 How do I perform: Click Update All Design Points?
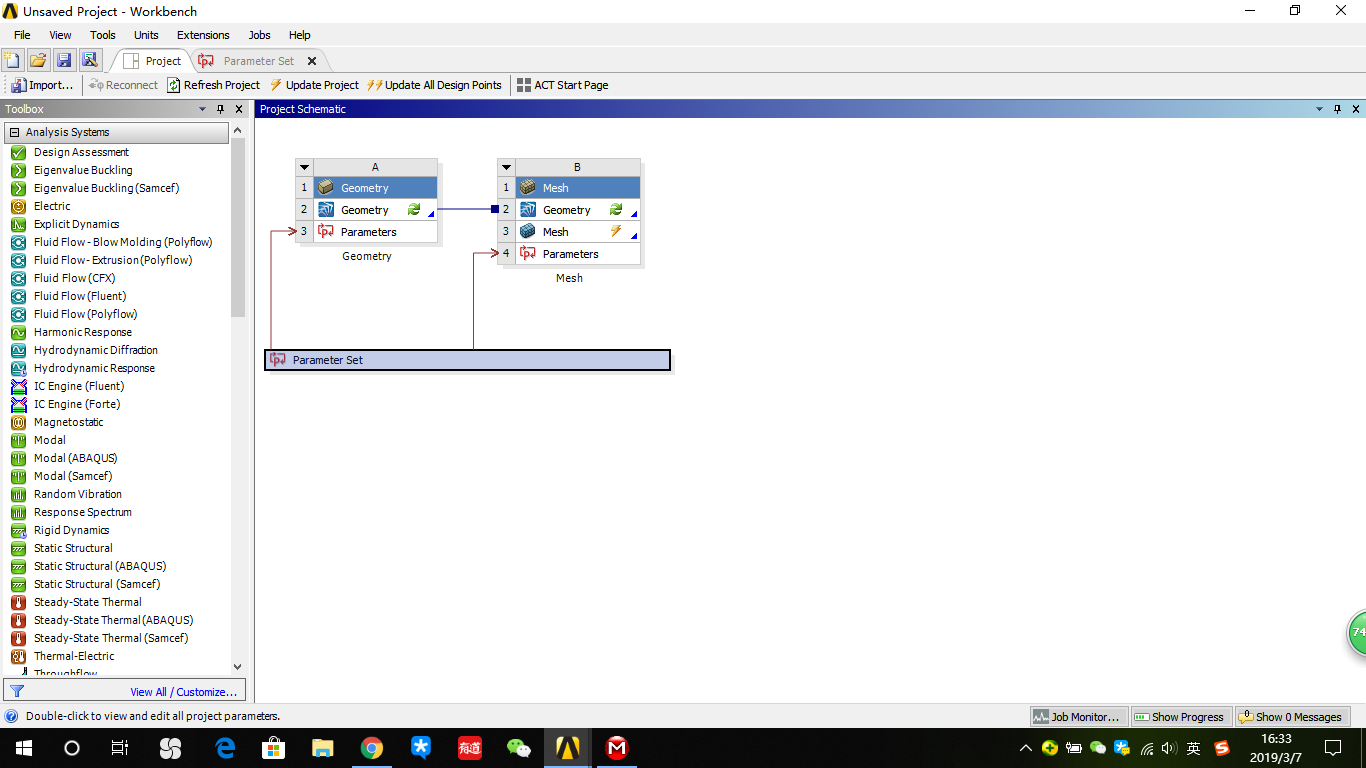pyautogui.click(x=434, y=85)
